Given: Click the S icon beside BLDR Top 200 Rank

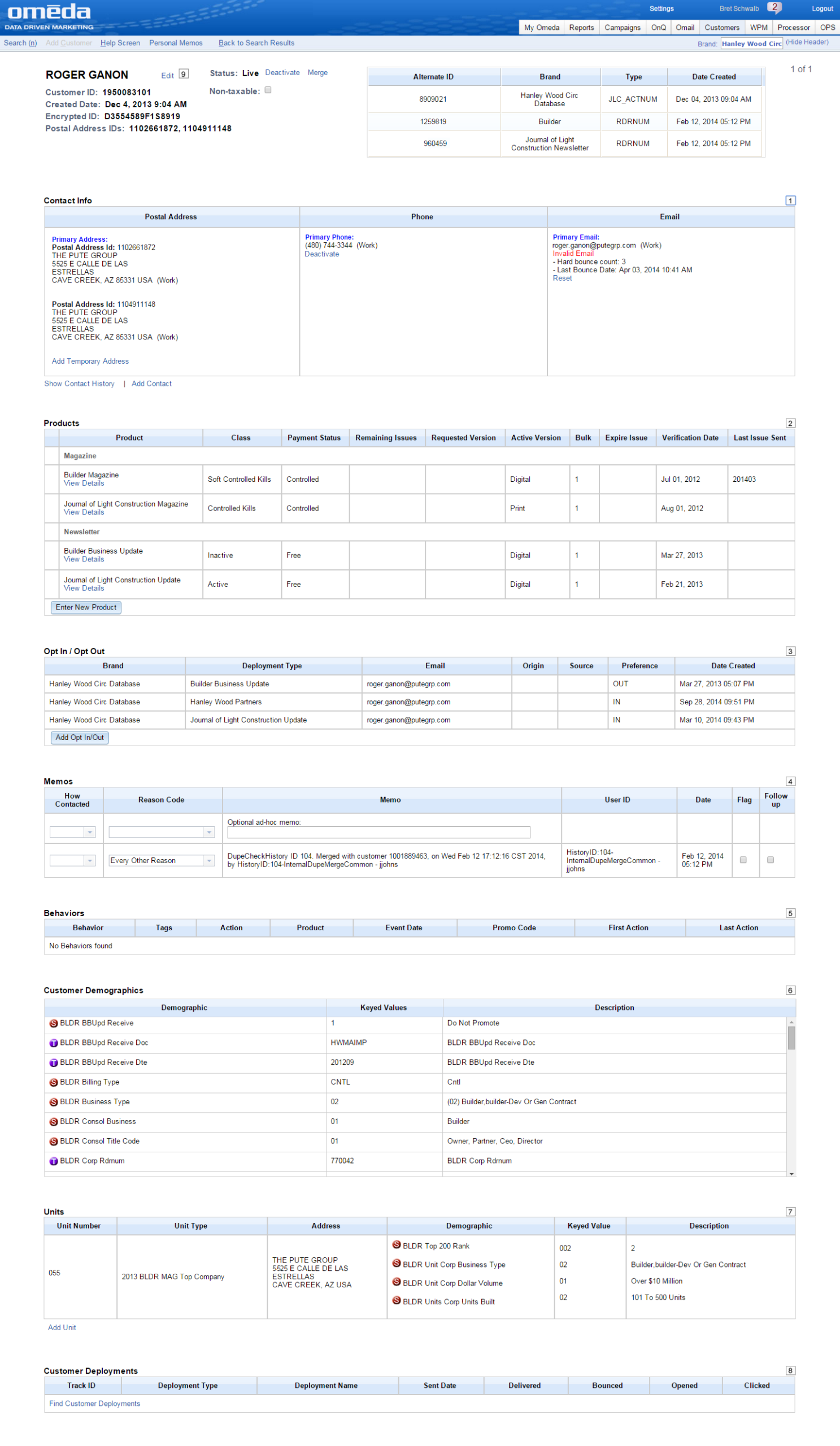Looking at the screenshot, I should coord(397,1244).
